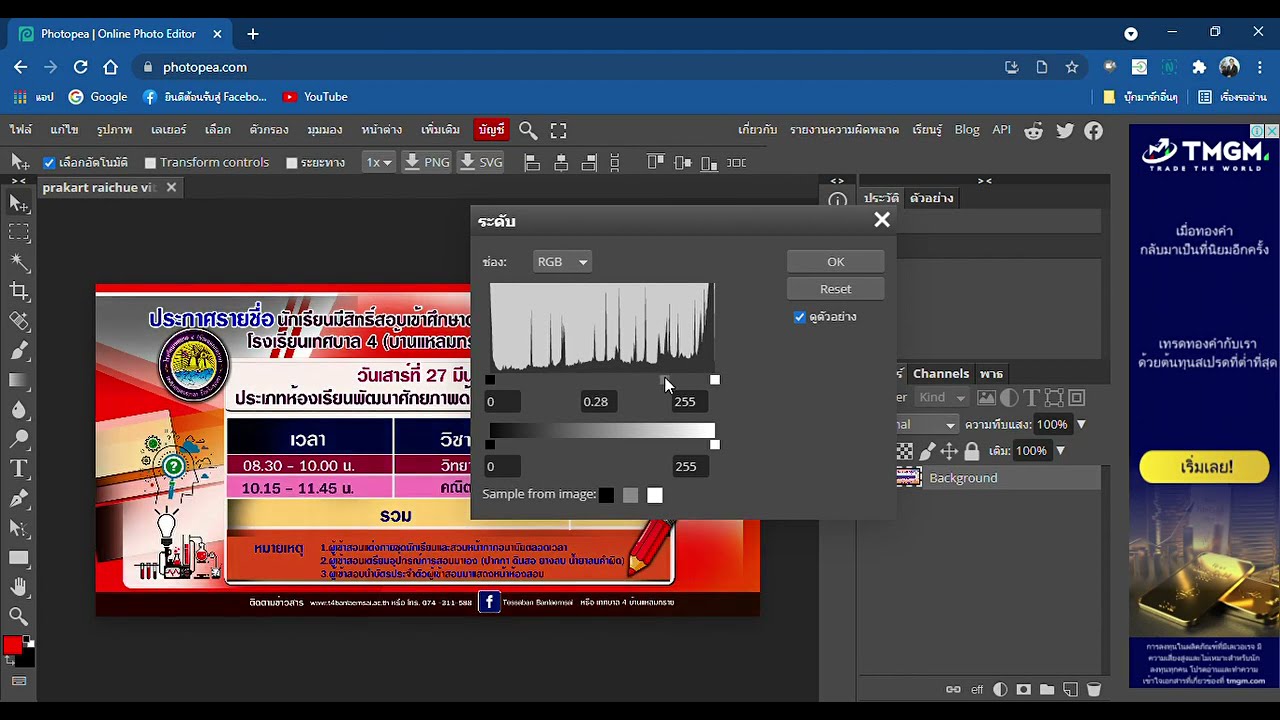Select the Hand tool
The width and height of the screenshot is (1280, 720).
19,587
